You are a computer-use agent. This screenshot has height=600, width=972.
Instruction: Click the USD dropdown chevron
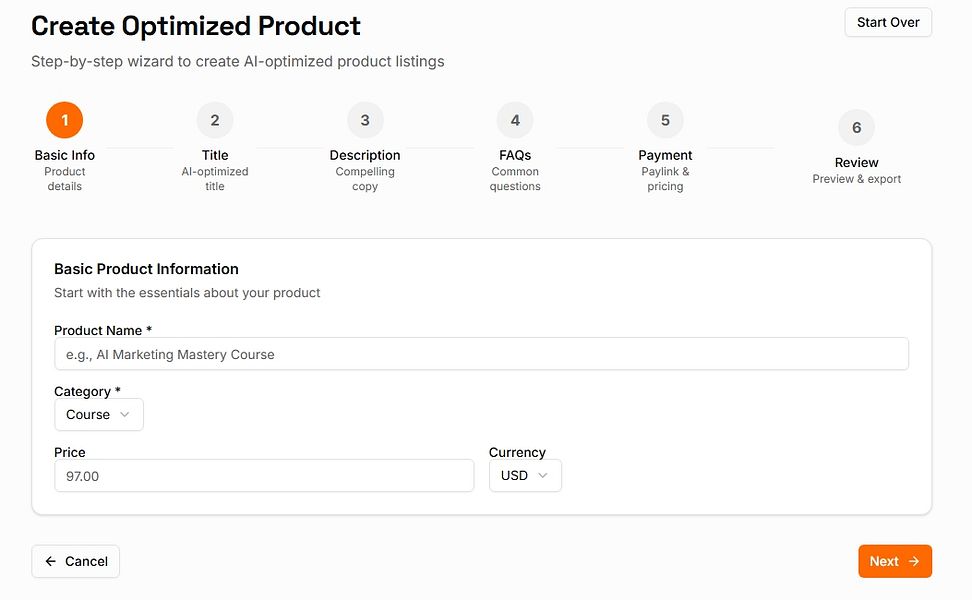pos(543,475)
